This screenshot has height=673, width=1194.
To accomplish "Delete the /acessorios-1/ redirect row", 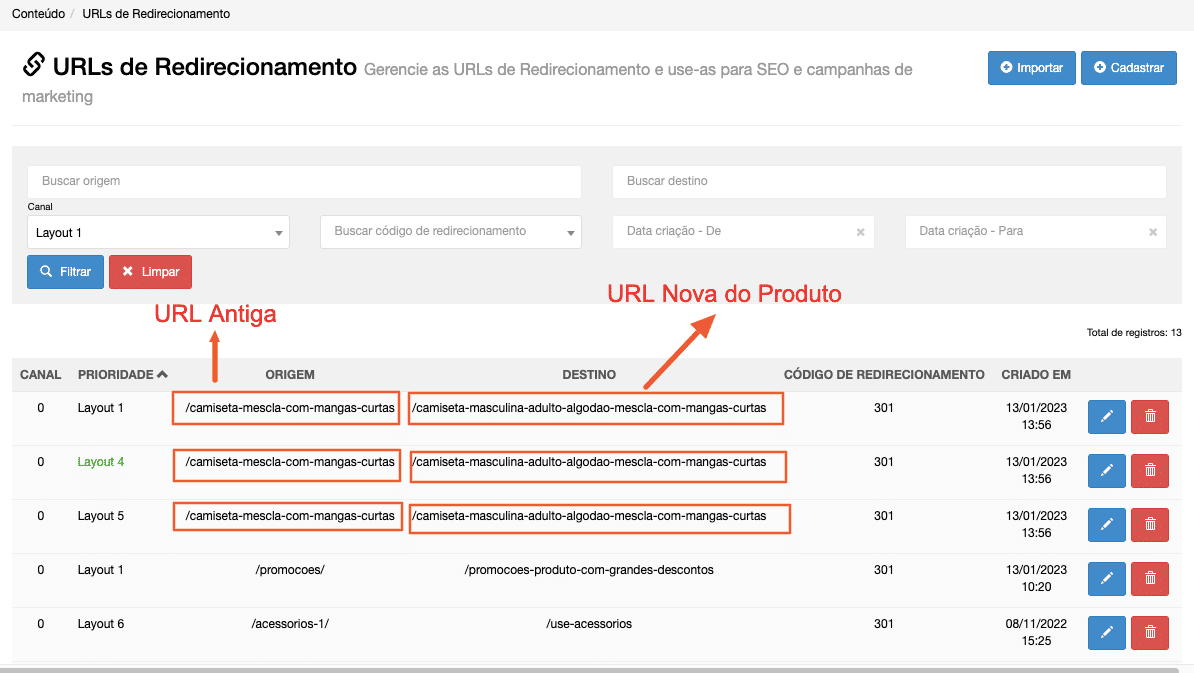I will tap(1150, 633).
